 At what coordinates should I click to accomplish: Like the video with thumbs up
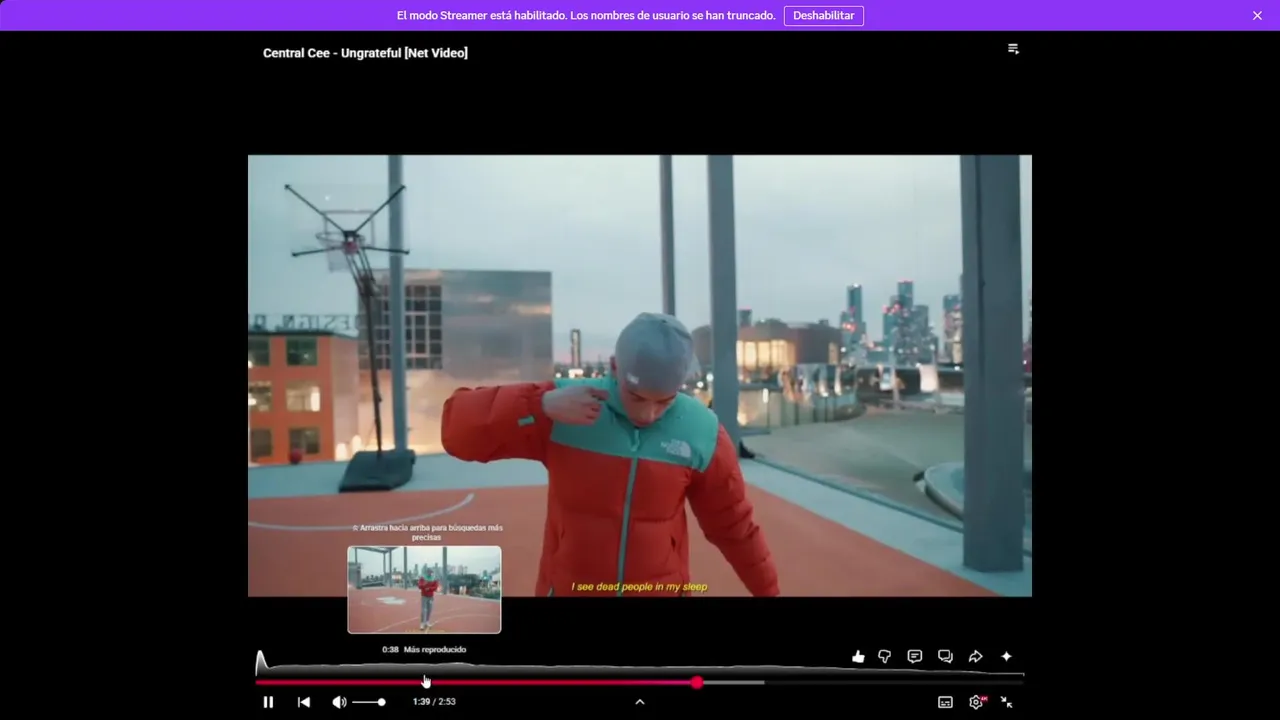pos(858,657)
